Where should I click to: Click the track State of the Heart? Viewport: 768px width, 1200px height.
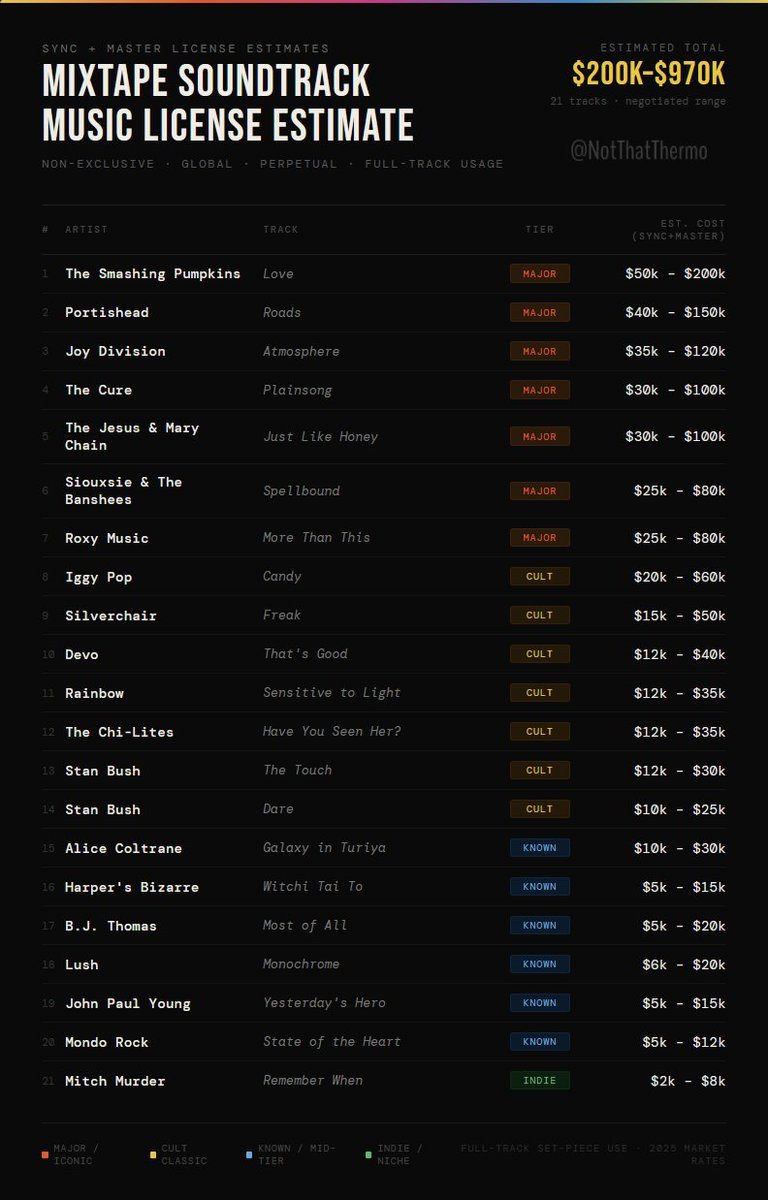point(332,1042)
